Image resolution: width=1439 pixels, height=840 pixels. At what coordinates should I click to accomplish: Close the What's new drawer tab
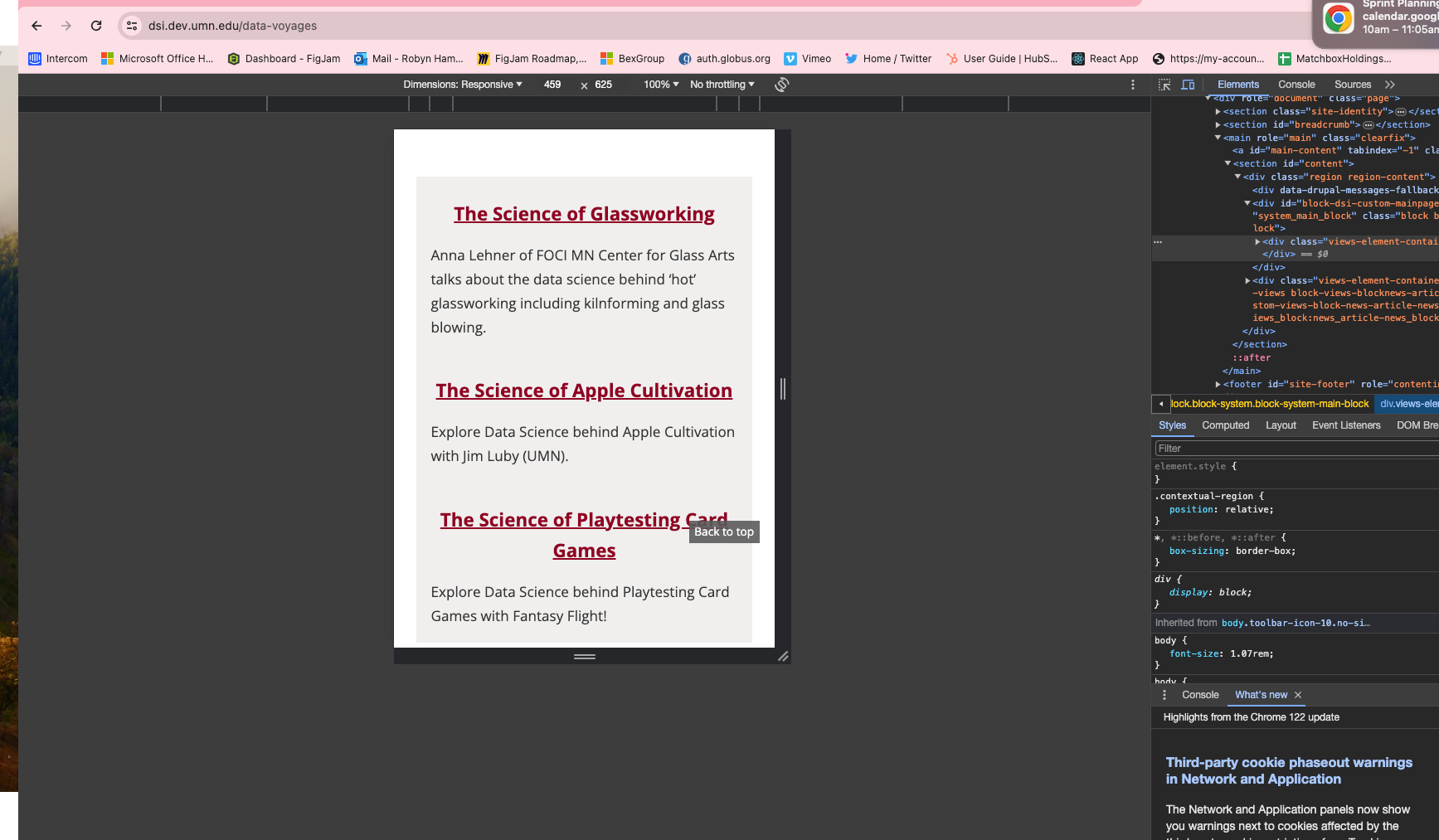(x=1298, y=695)
